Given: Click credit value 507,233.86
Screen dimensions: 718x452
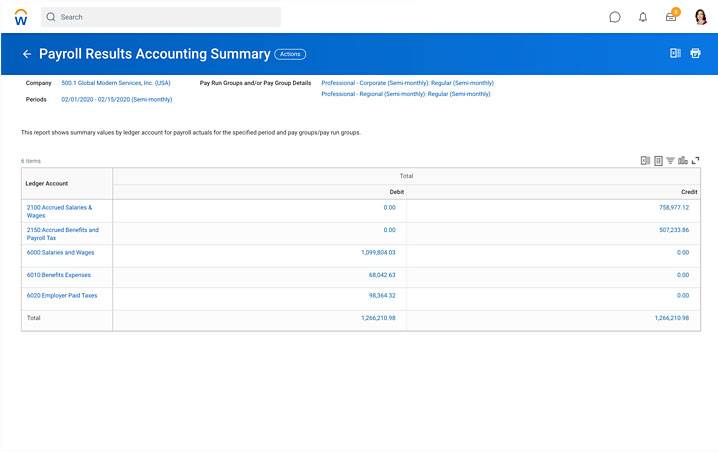Looking at the screenshot, I should 674,230.
